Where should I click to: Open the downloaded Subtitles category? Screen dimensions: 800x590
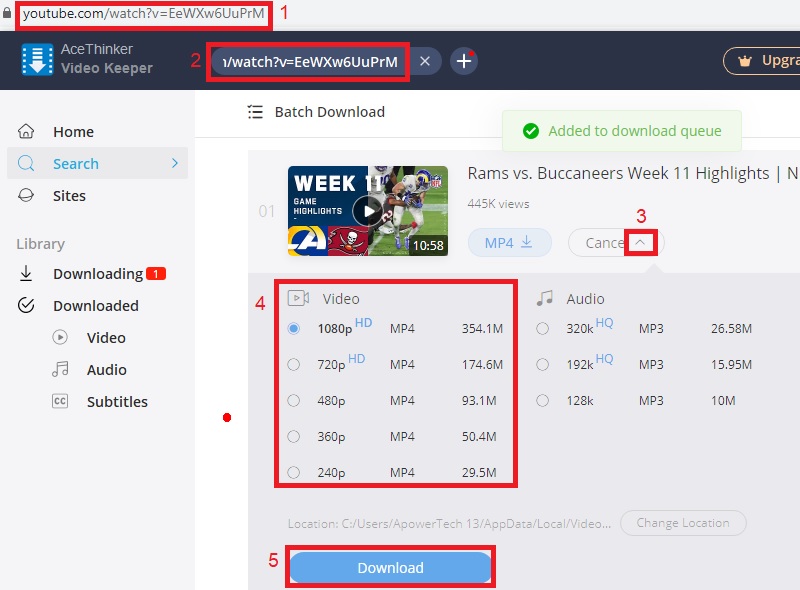[x=117, y=401]
